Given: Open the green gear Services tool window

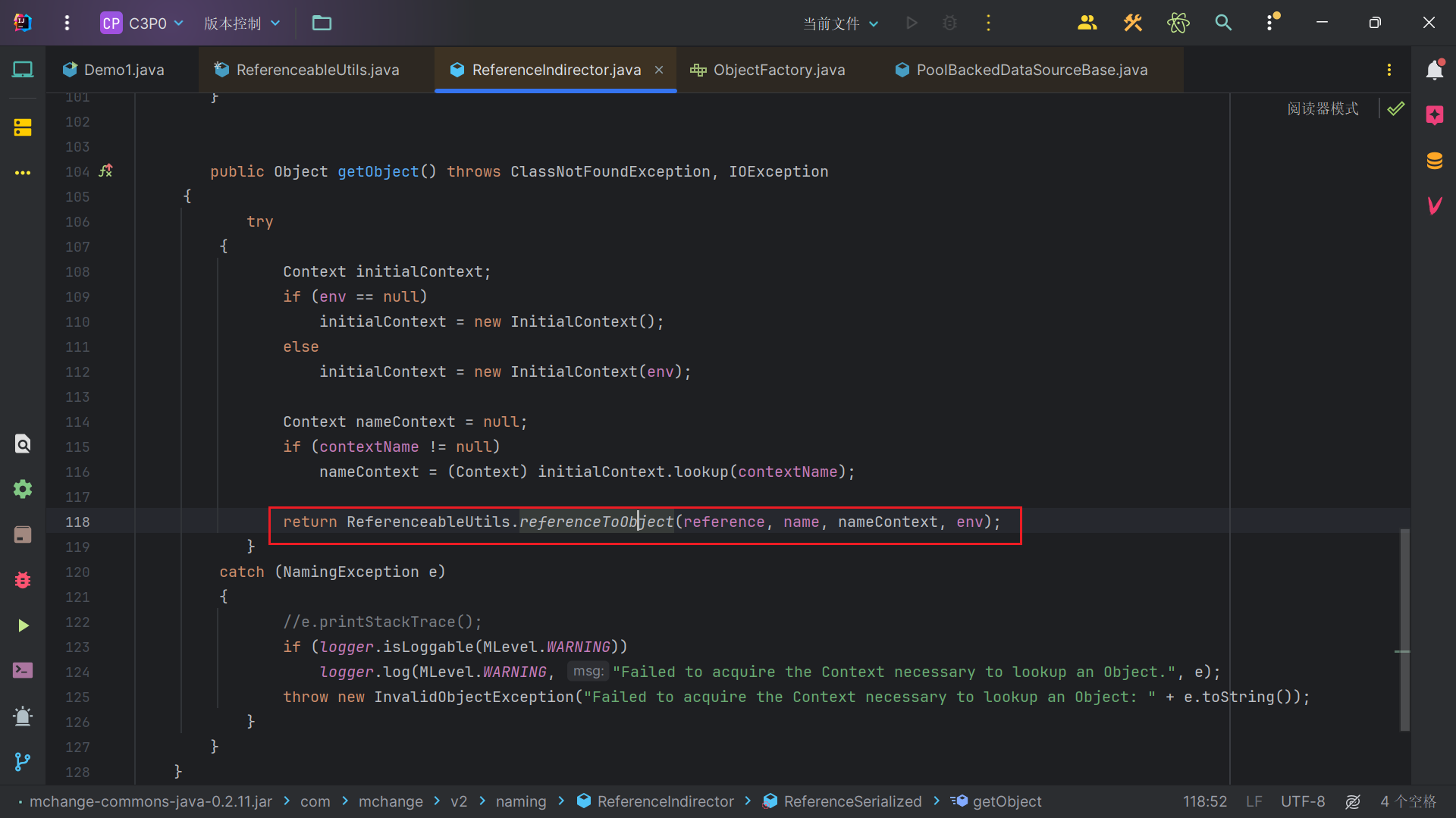Looking at the screenshot, I should coord(23,489).
